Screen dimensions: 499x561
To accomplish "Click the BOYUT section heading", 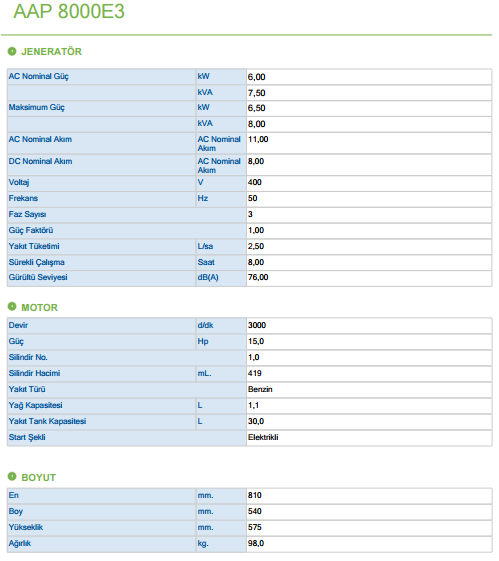I will coord(39,477).
